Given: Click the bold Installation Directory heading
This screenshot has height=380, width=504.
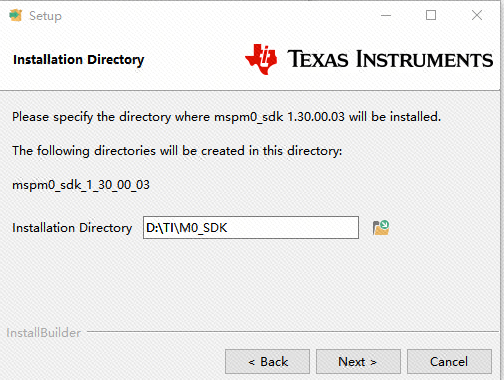Looking at the screenshot, I should point(79,60).
